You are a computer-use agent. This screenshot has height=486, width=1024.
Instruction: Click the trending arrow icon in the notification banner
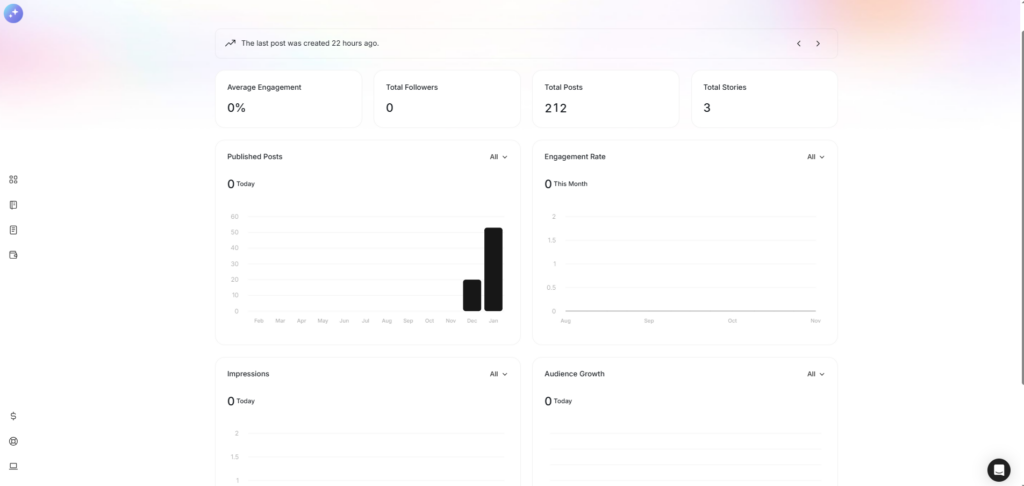coord(231,43)
